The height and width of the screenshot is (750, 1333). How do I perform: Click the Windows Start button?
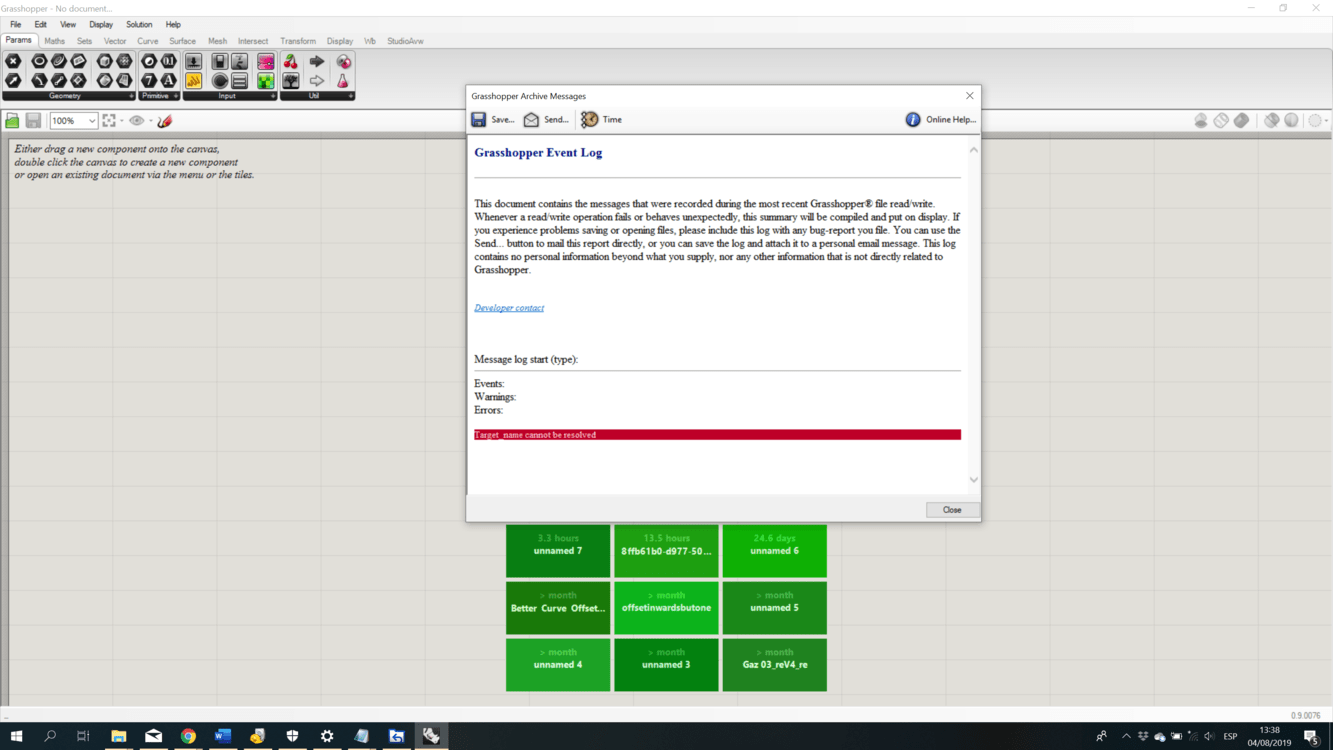16,736
